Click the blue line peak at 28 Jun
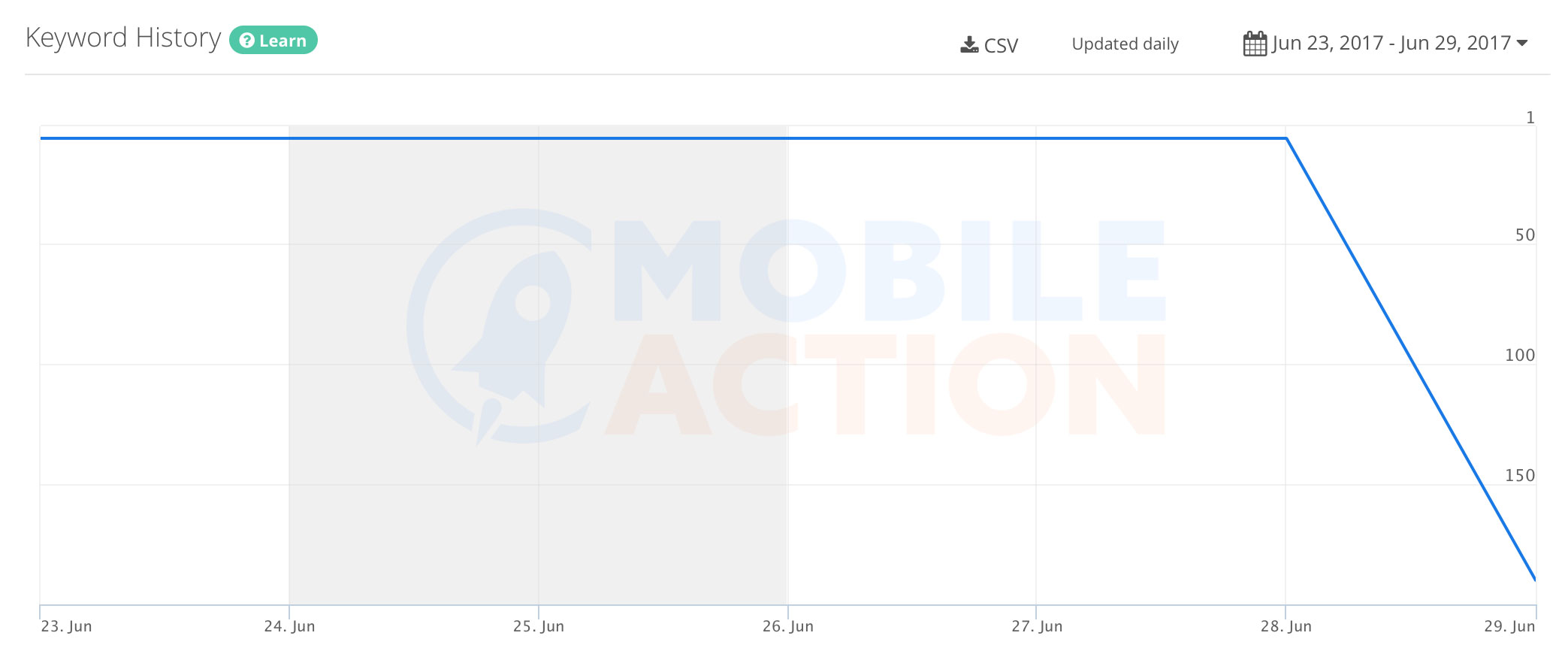This screenshot has height=657, width=1568. pos(1286,138)
